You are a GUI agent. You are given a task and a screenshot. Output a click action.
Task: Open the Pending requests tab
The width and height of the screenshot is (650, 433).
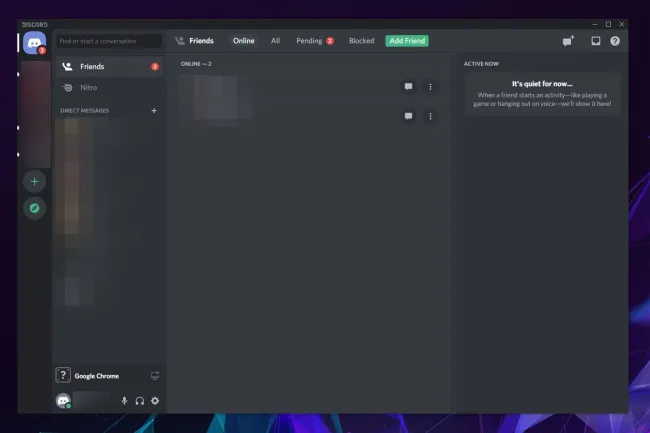point(315,41)
